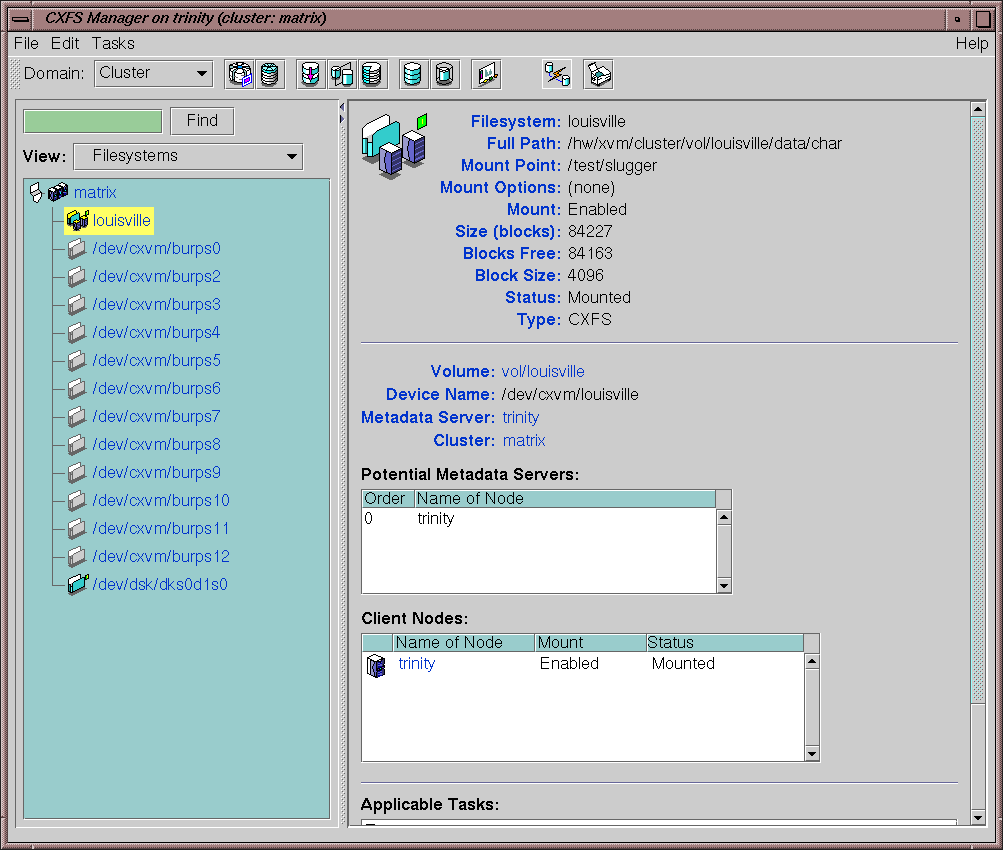Follow the vol/louisville volume link
Image resolution: width=1003 pixels, height=850 pixels.
(x=542, y=372)
